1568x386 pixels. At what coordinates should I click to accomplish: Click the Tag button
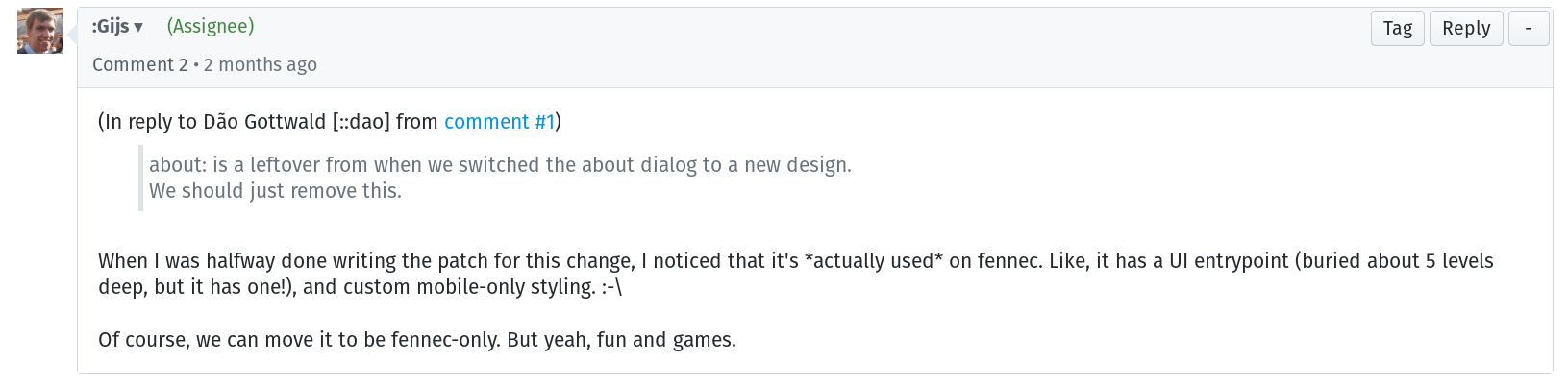(1398, 29)
